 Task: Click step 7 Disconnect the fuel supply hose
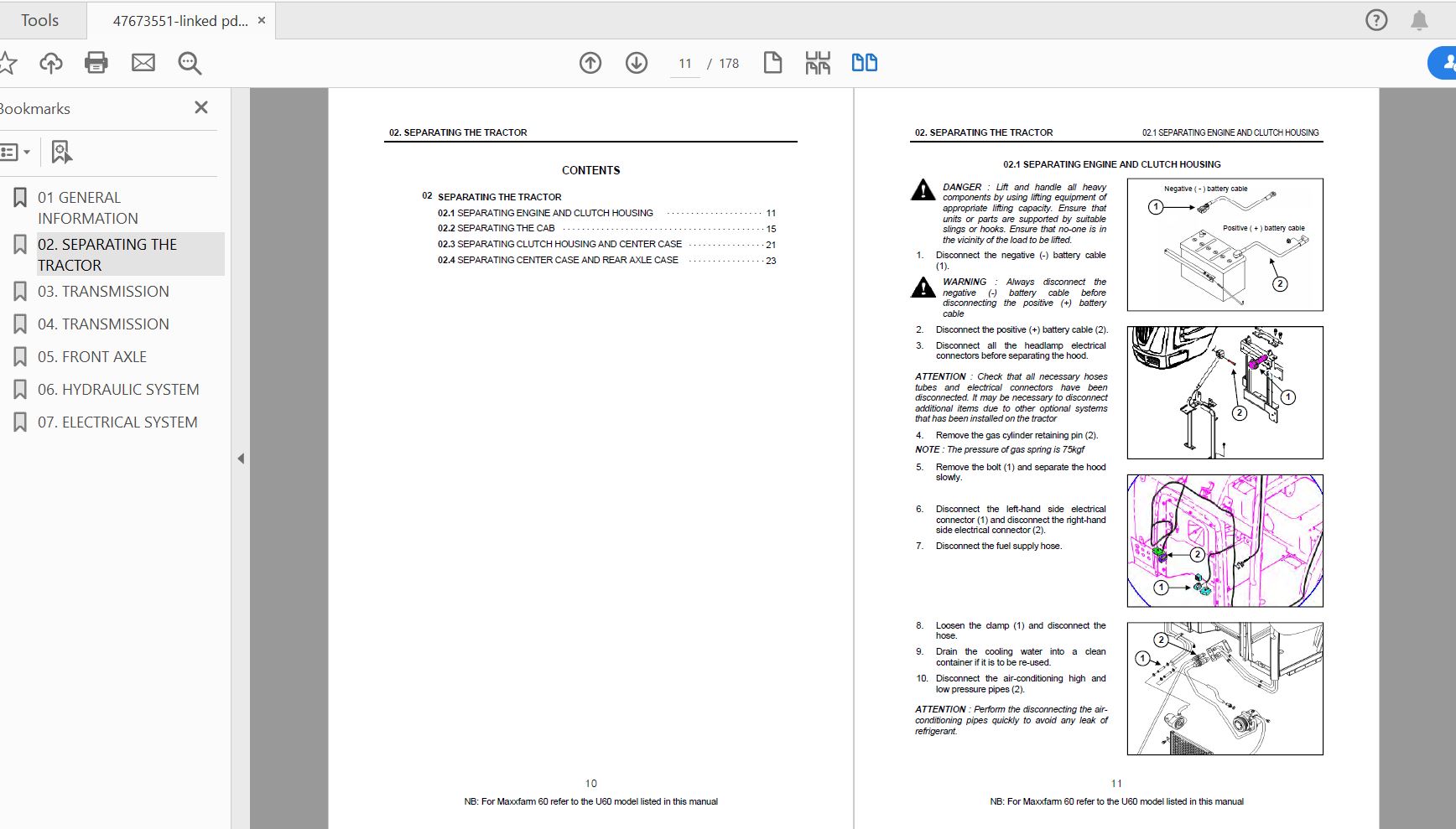[x=989, y=546]
